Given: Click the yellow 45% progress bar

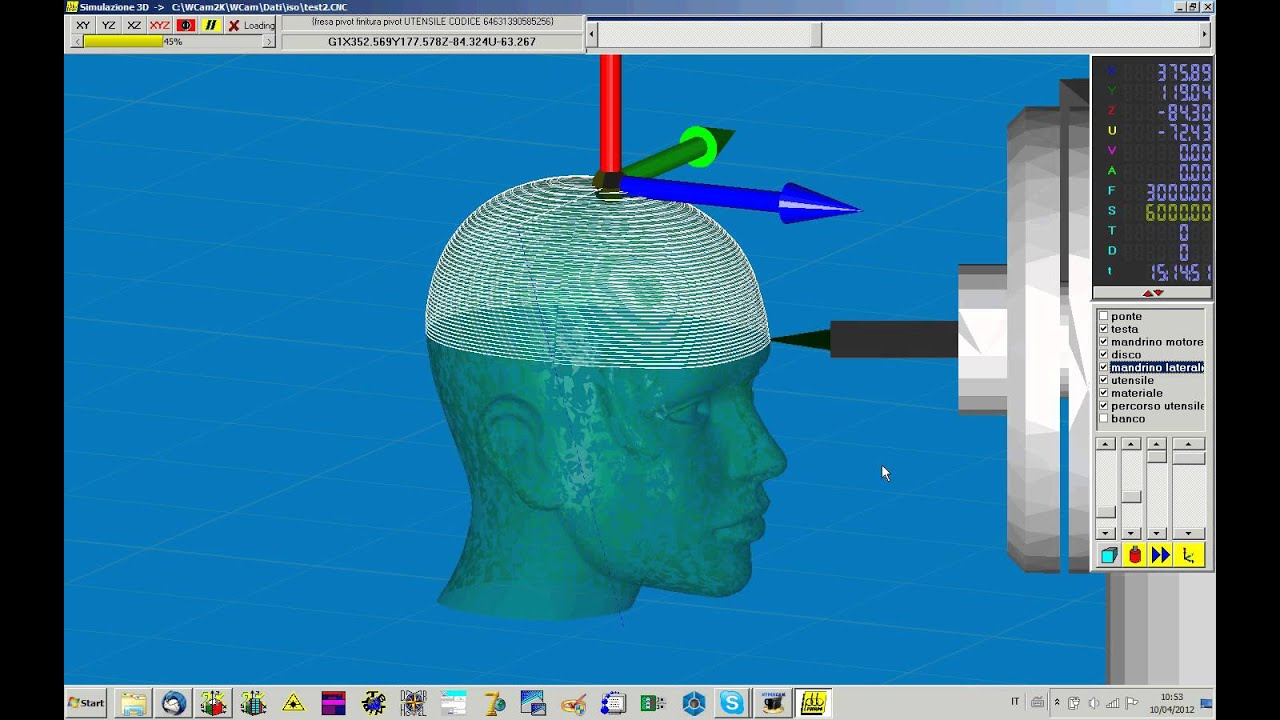Looking at the screenshot, I should coord(123,42).
